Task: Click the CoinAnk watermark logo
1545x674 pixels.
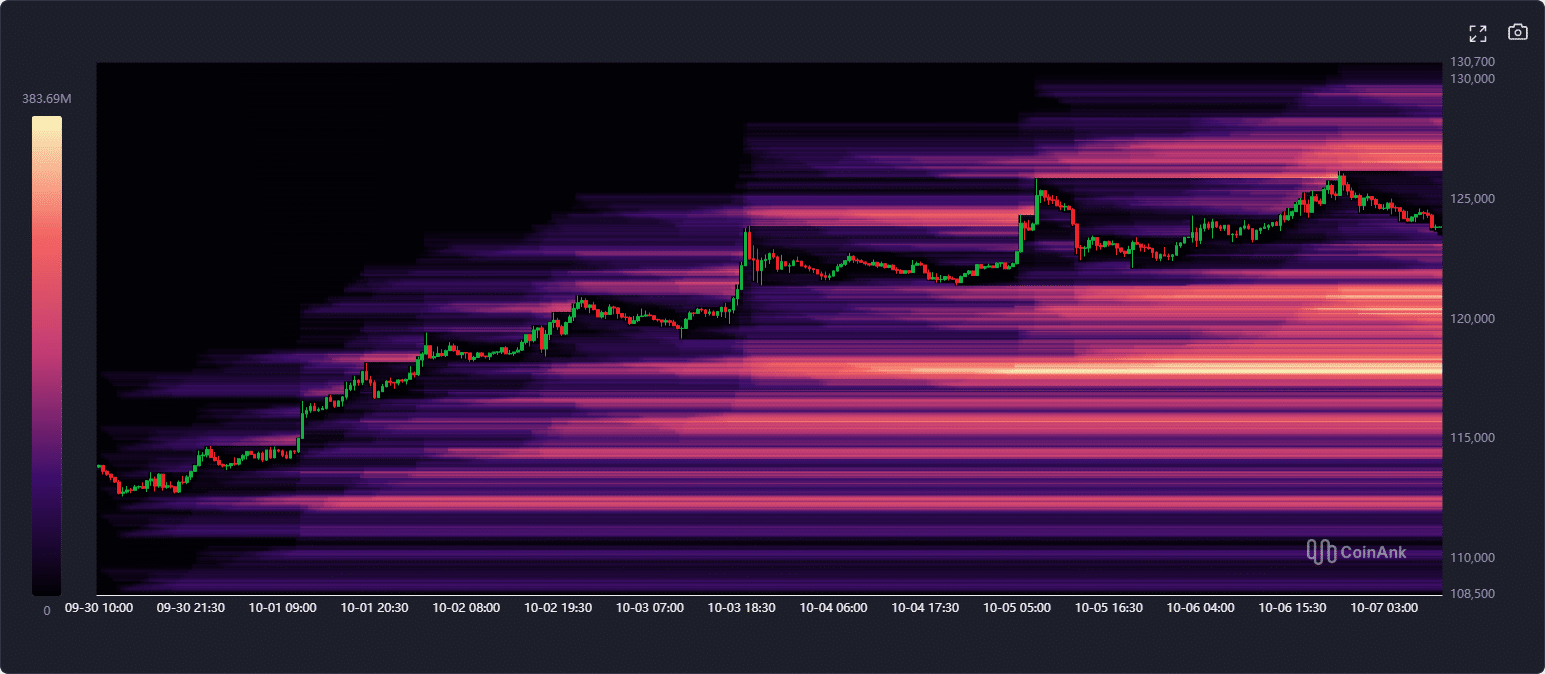Action: tap(1356, 551)
